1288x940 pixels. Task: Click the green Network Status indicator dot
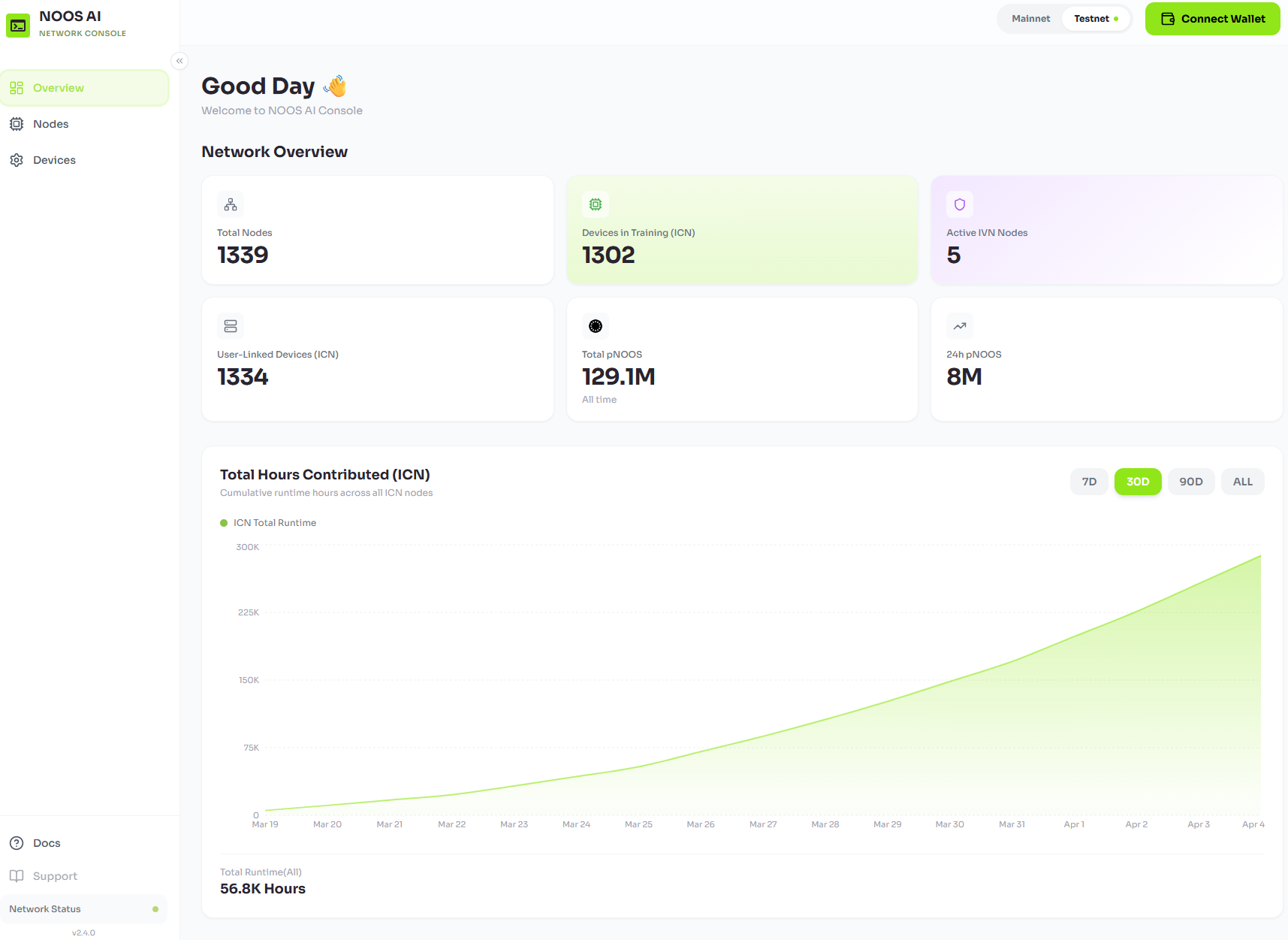(155, 908)
